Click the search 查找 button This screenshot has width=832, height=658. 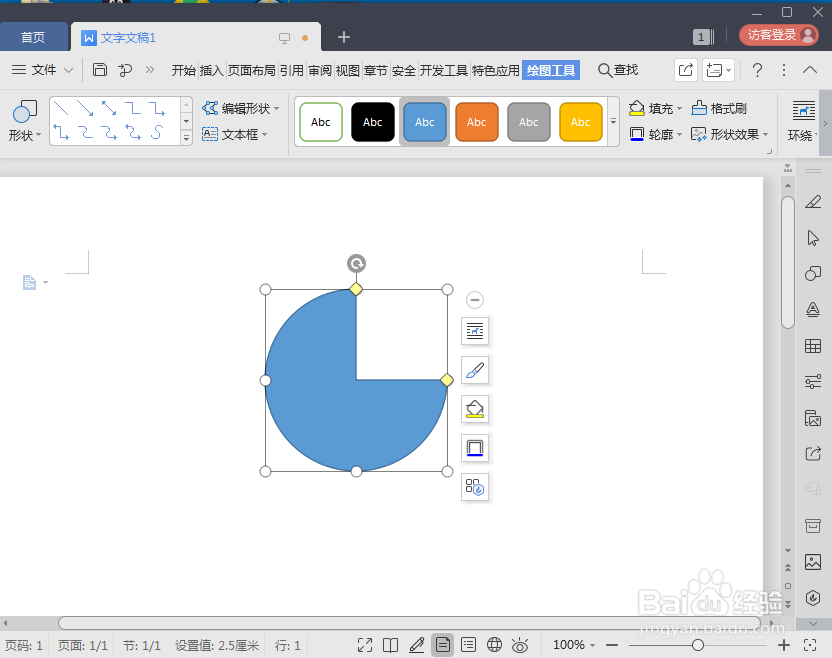pyautogui.click(x=618, y=70)
